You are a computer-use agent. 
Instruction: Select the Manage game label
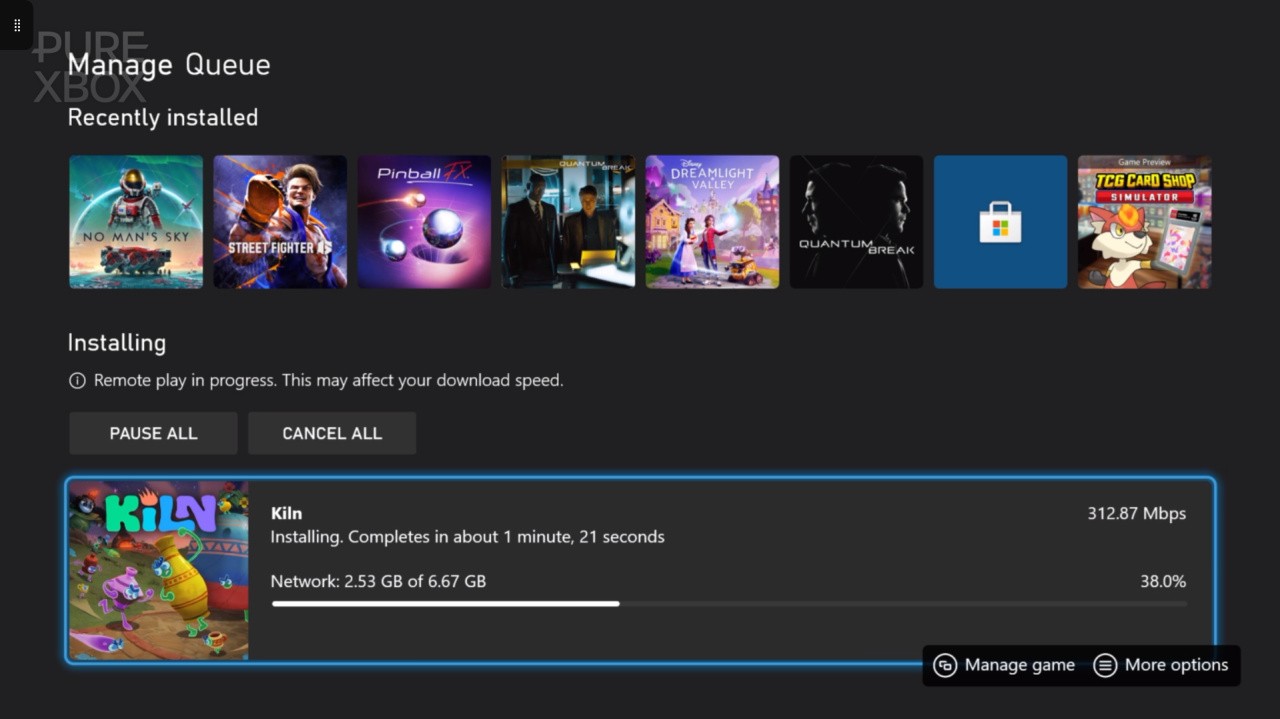(1019, 665)
